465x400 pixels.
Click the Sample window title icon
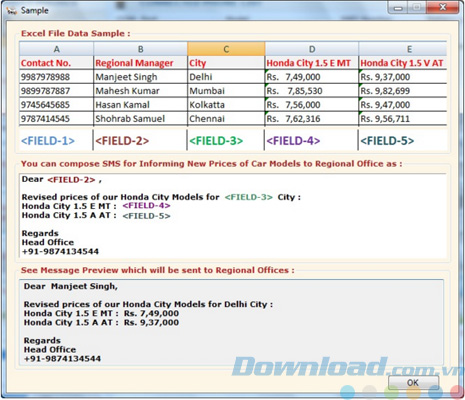11,10
